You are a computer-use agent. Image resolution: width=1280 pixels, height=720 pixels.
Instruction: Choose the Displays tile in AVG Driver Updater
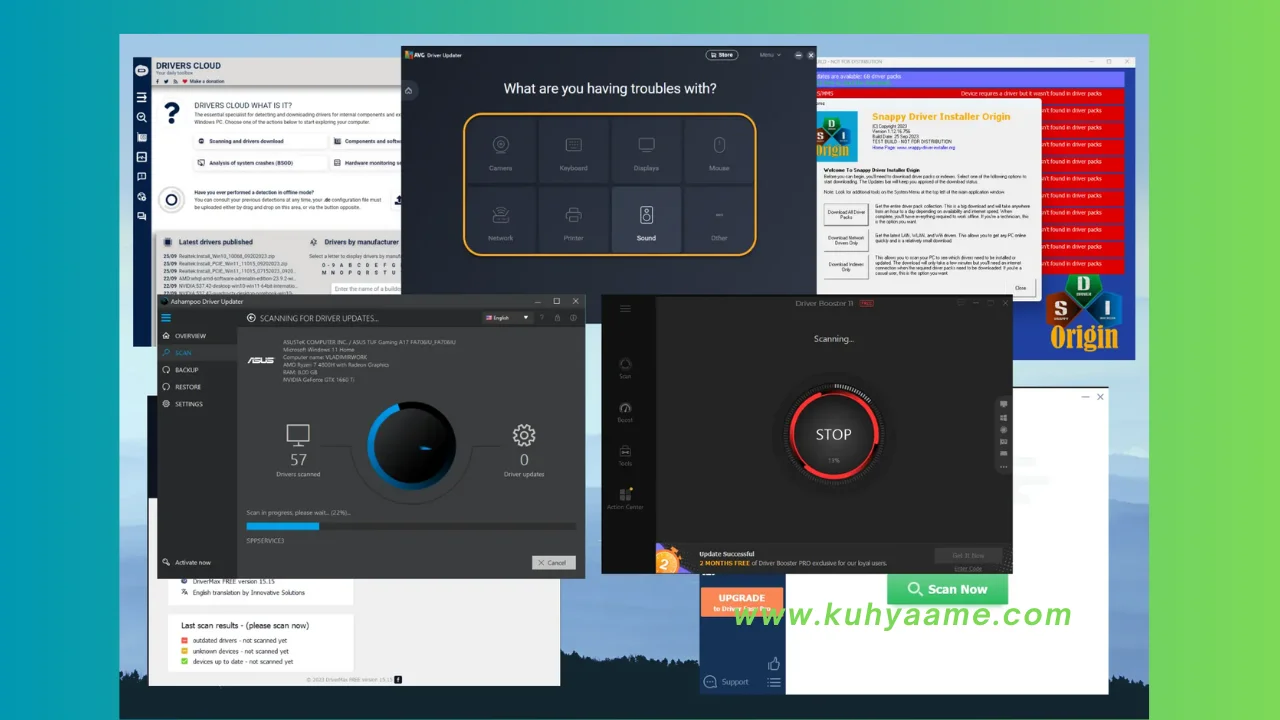point(646,150)
